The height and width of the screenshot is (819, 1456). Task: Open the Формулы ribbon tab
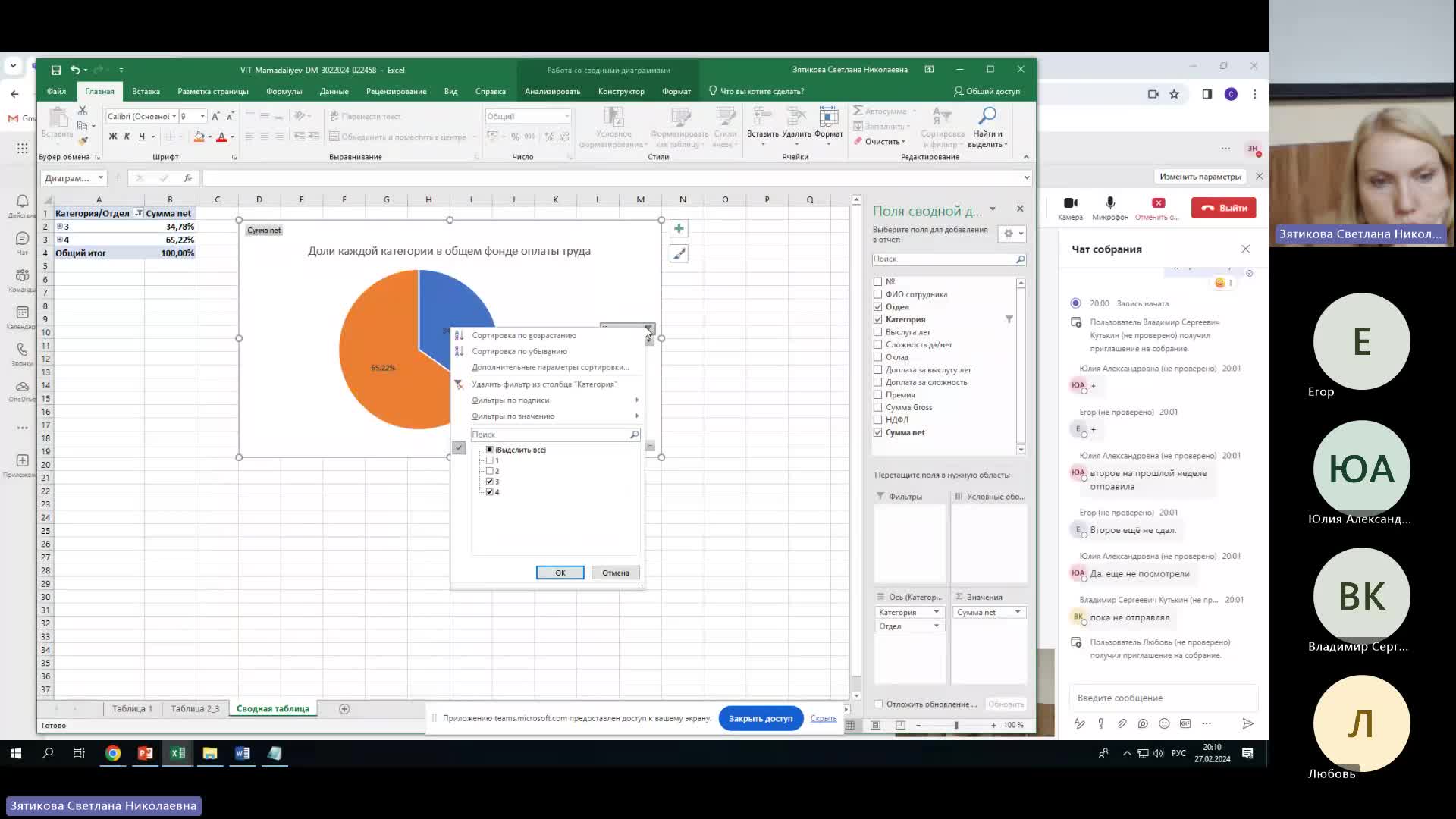(284, 92)
